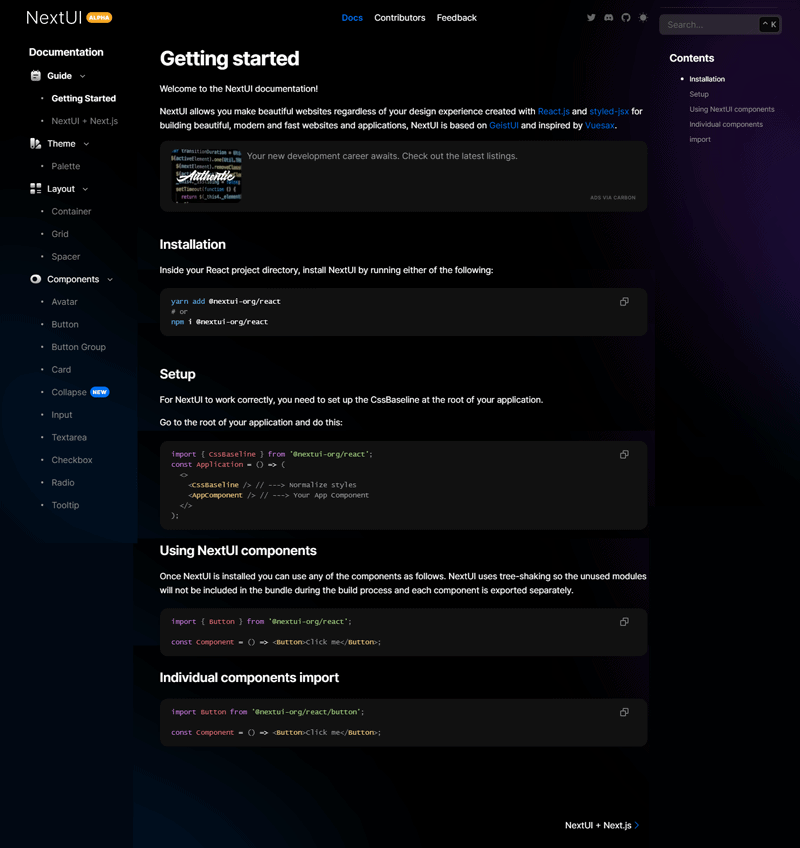The height and width of the screenshot is (848, 800).
Task: Open the Container page
Action: click(x=71, y=211)
